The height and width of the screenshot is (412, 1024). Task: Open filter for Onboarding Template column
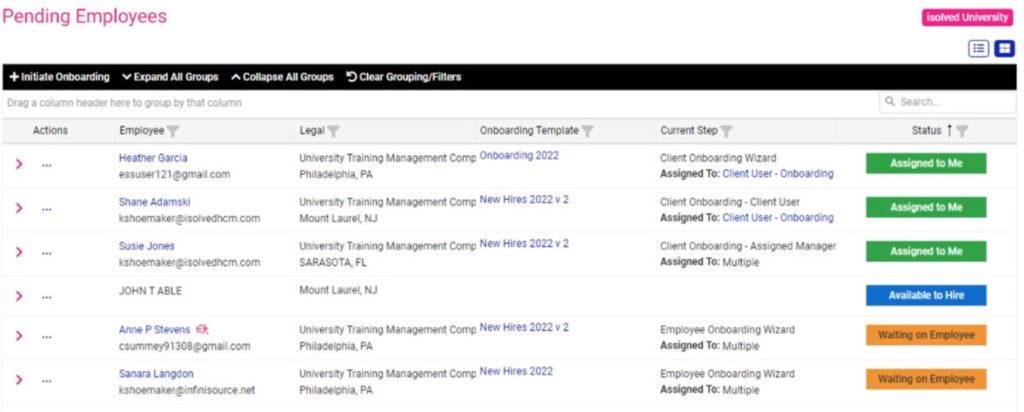point(588,131)
